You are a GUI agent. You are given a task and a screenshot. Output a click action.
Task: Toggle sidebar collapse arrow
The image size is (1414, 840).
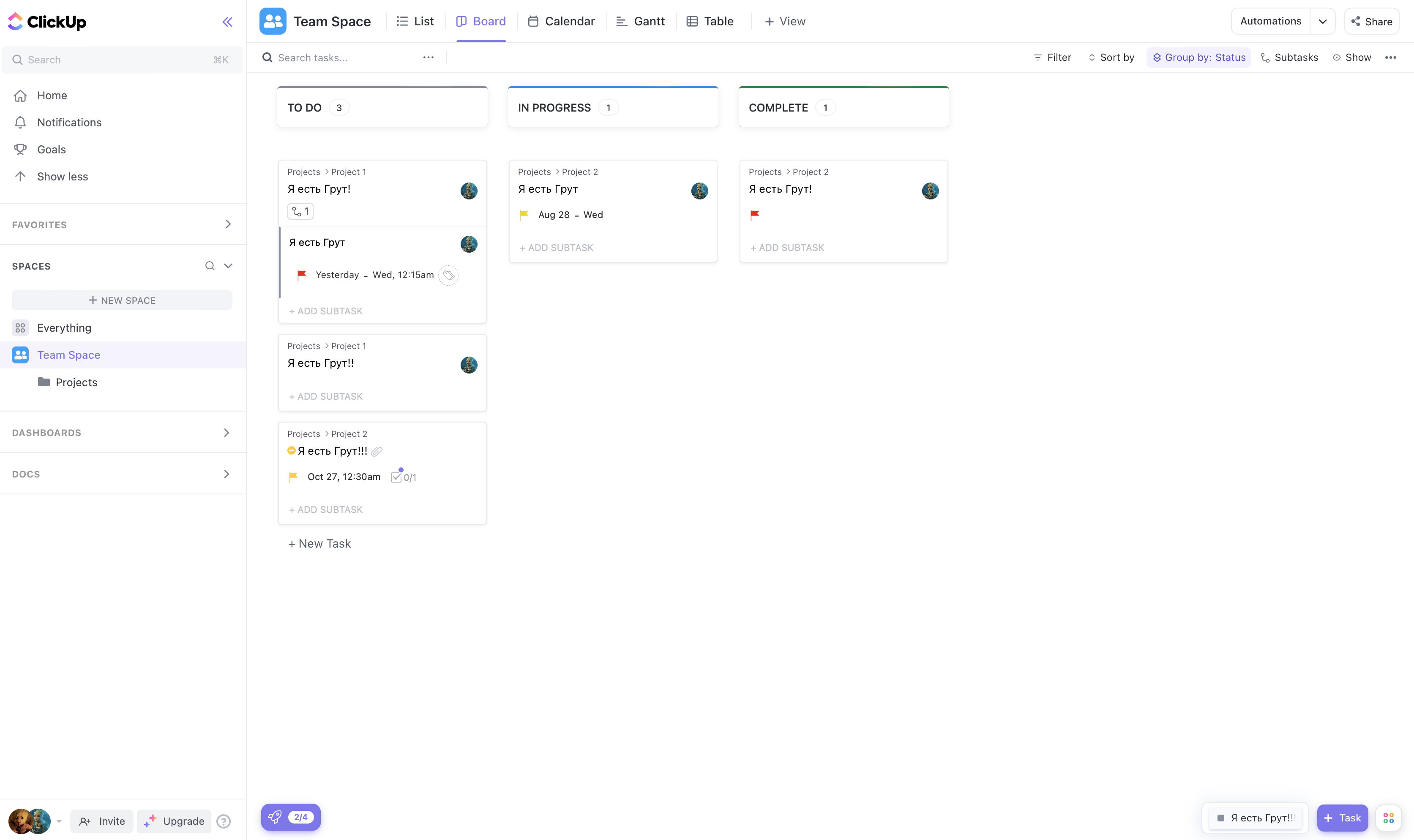[x=227, y=22]
